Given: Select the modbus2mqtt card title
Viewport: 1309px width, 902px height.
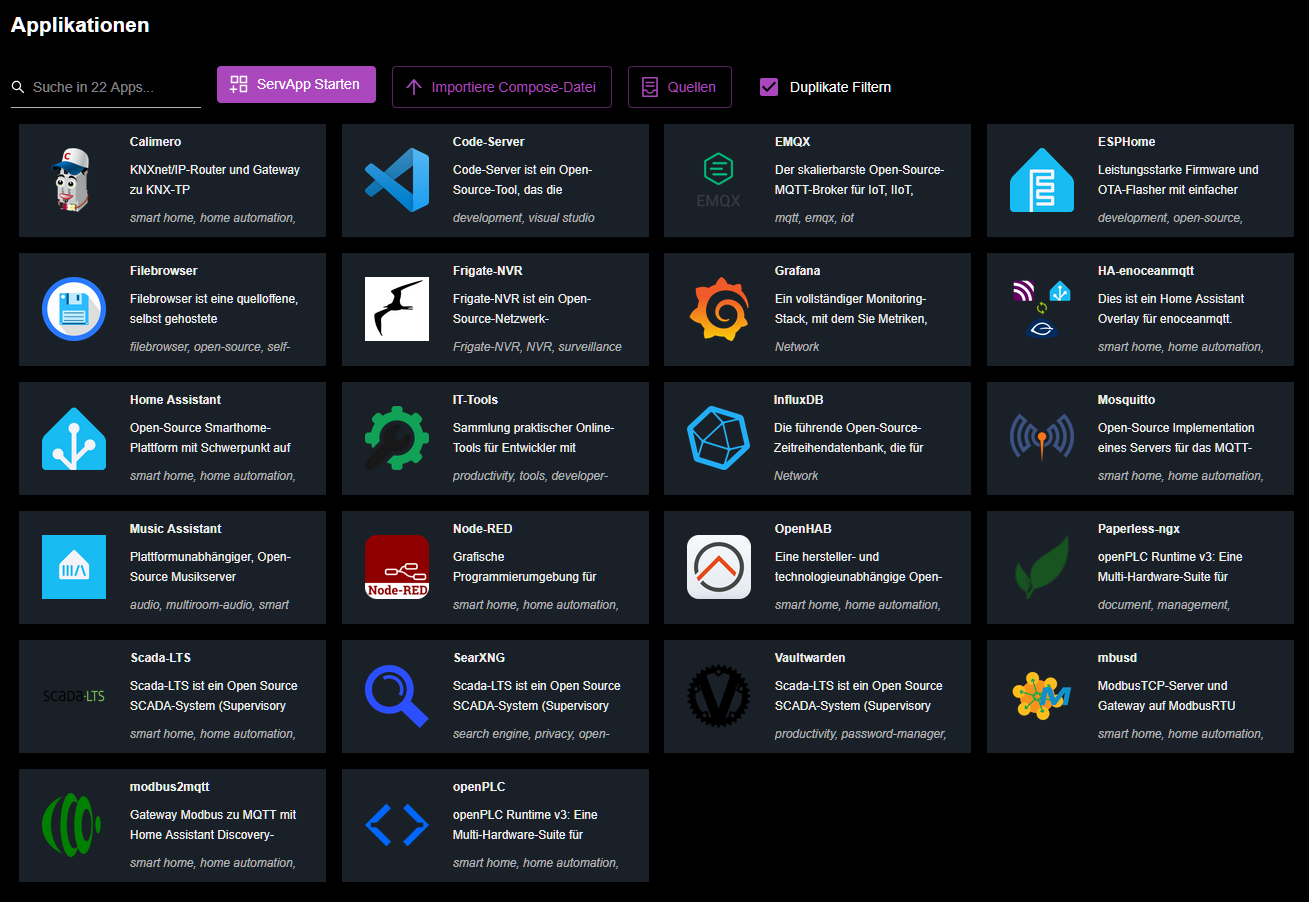Looking at the screenshot, I should (170, 787).
